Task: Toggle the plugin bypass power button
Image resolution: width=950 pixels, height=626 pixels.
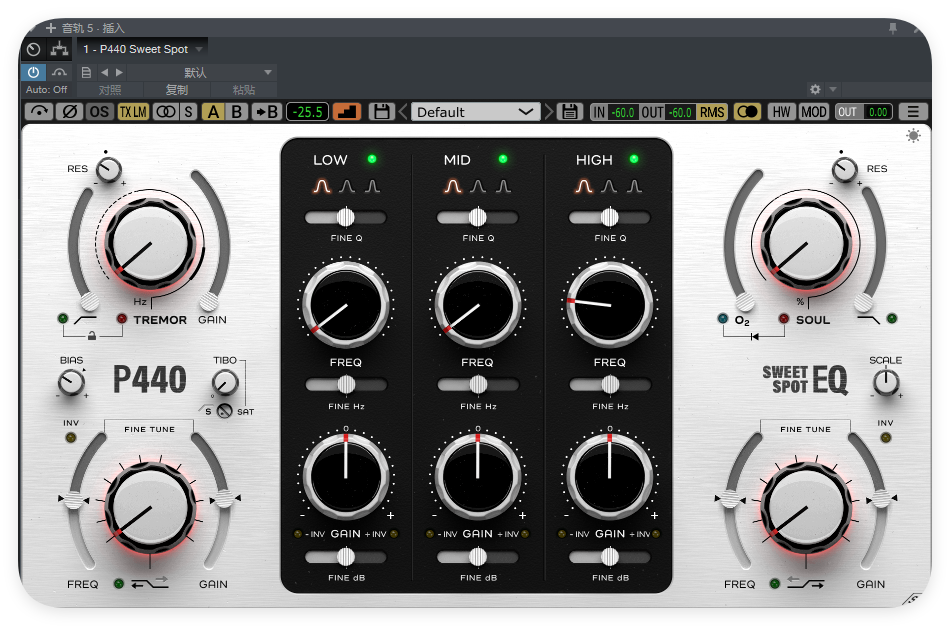Action: point(33,72)
